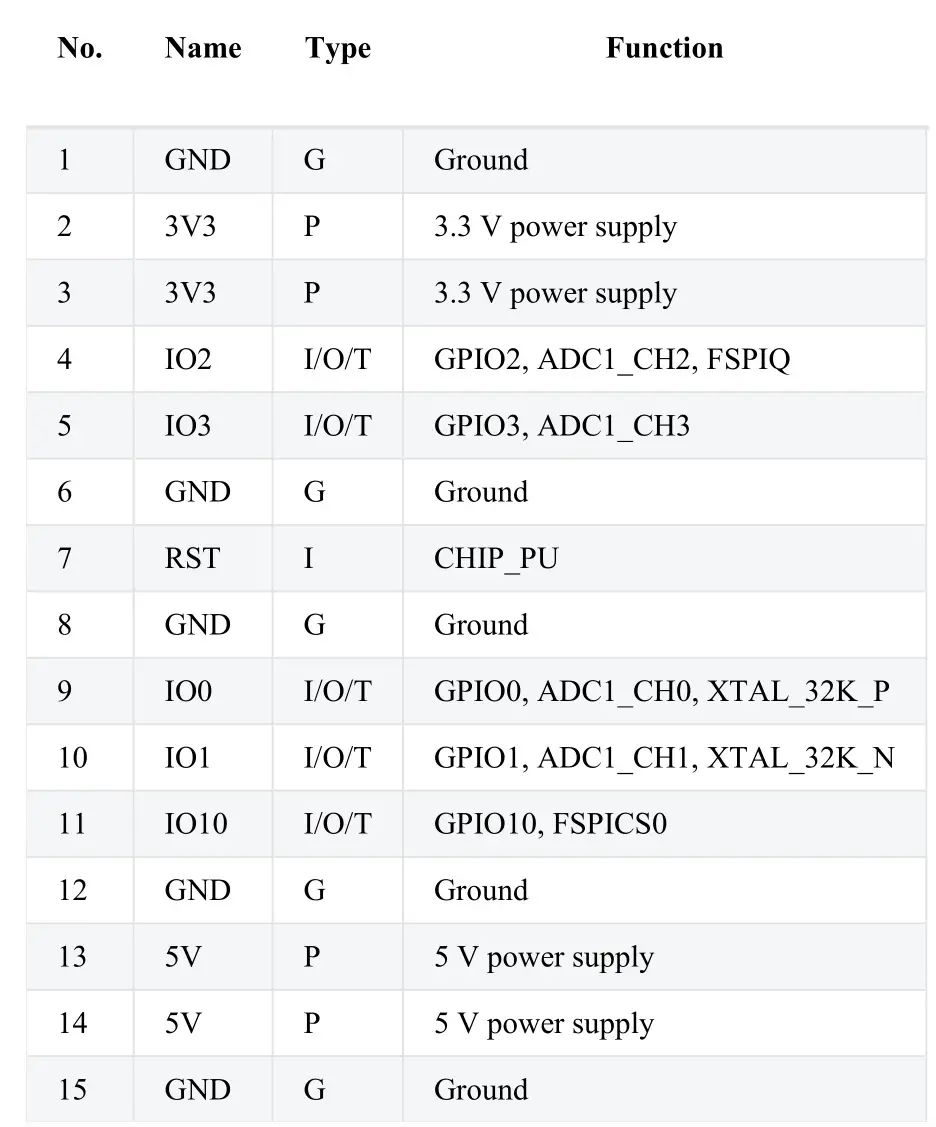
Task: Click the CHIP_PU function cell
Action: (496, 558)
